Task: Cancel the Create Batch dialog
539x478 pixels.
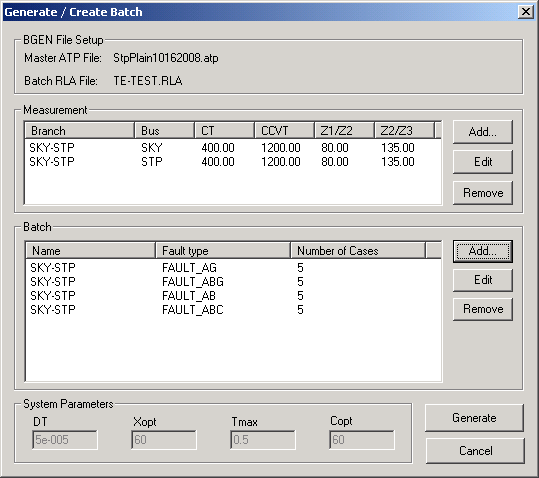Action: (475, 451)
